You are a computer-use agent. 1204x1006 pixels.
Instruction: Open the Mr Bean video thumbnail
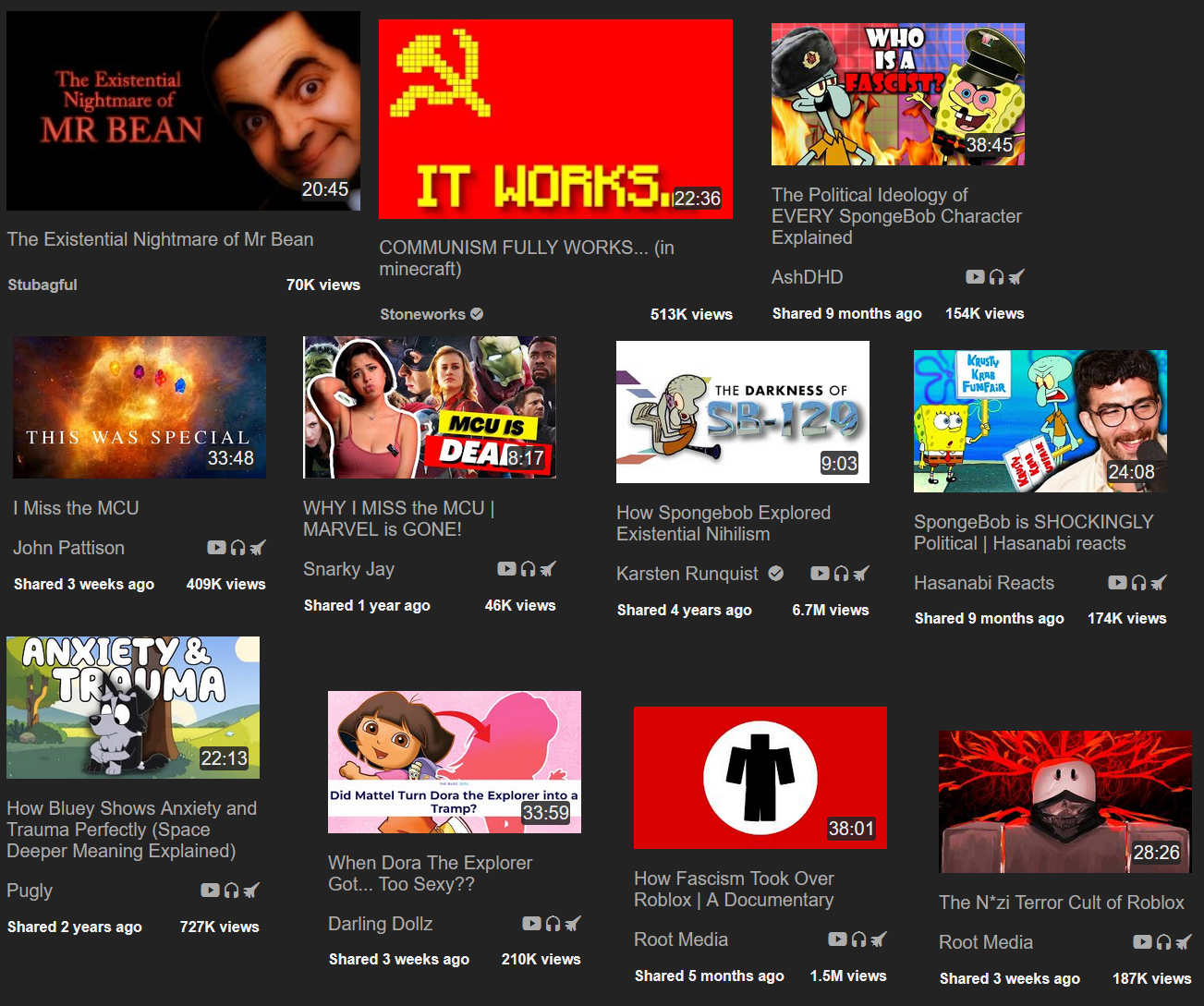(x=183, y=111)
